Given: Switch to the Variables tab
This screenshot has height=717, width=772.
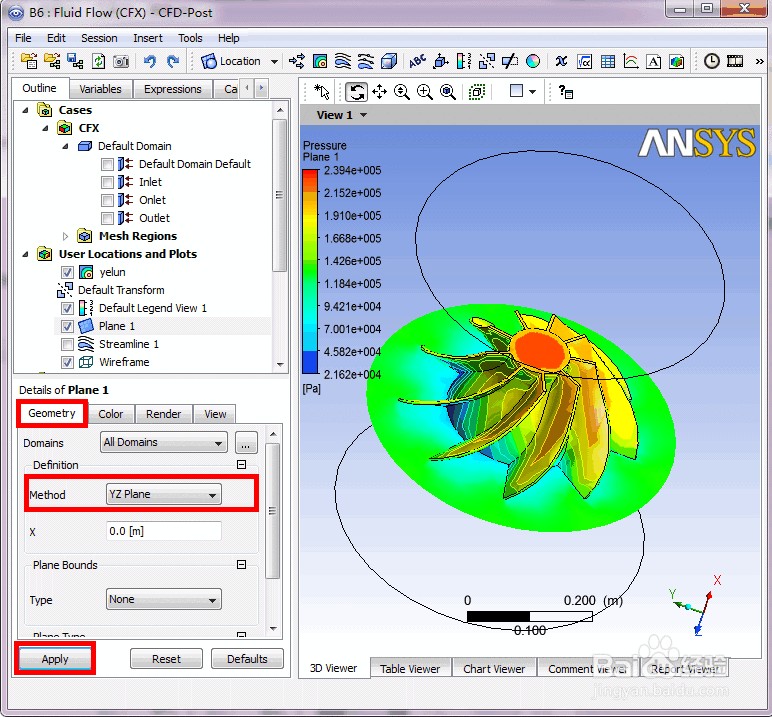Looking at the screenshot, I should coord(100,89).
